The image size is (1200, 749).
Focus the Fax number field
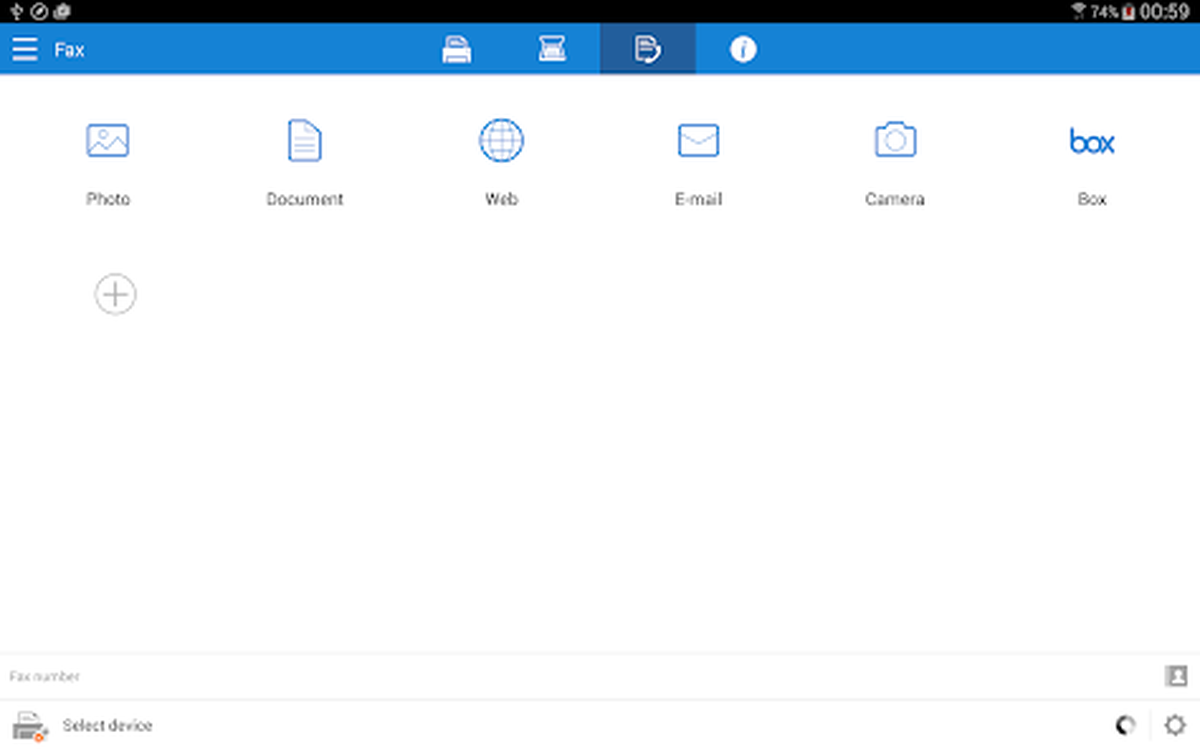click(x=580, y=677)
